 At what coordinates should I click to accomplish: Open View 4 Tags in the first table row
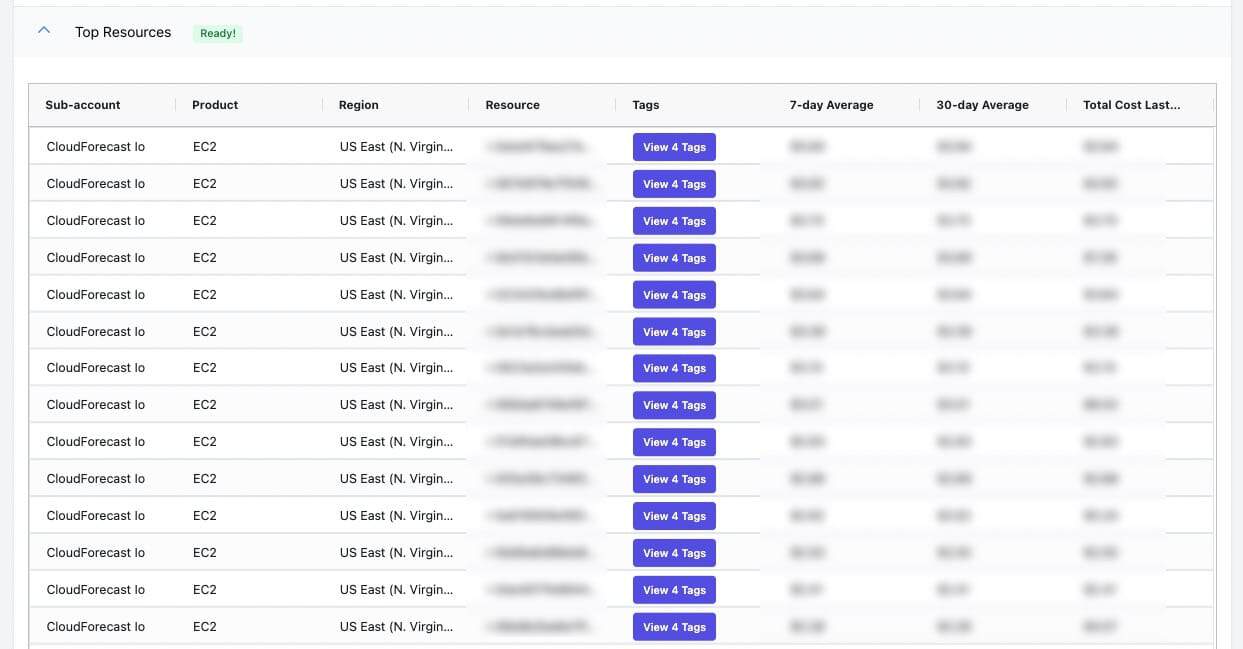click(x=674, y=147)
